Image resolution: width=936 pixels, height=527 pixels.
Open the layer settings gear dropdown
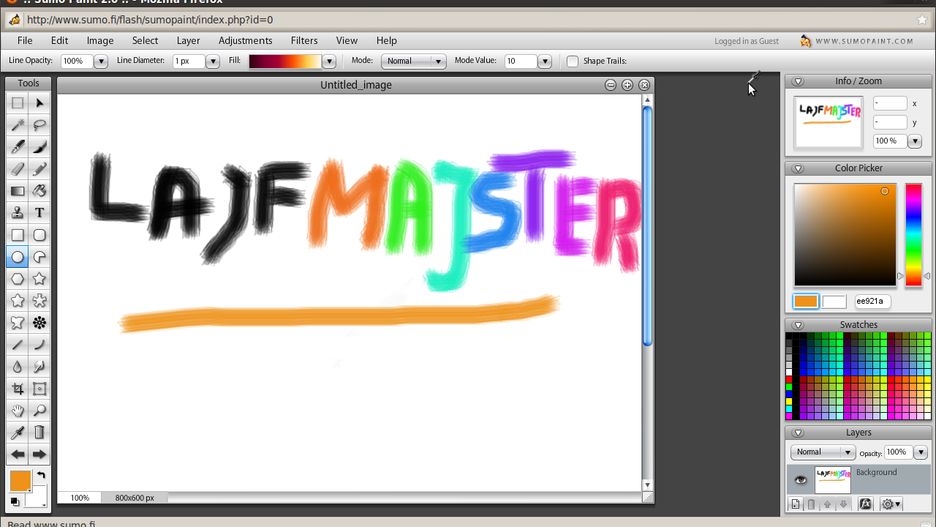coord(891,504)
